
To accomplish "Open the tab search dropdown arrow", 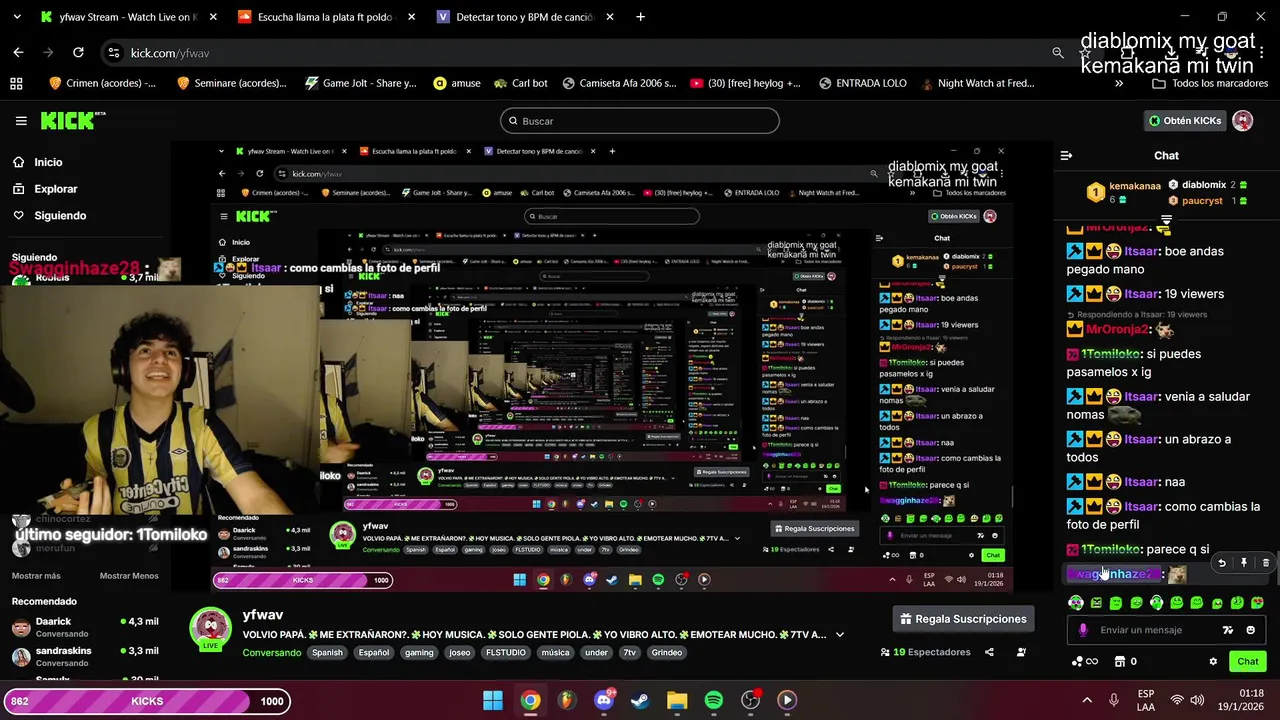I will [17, 17].
